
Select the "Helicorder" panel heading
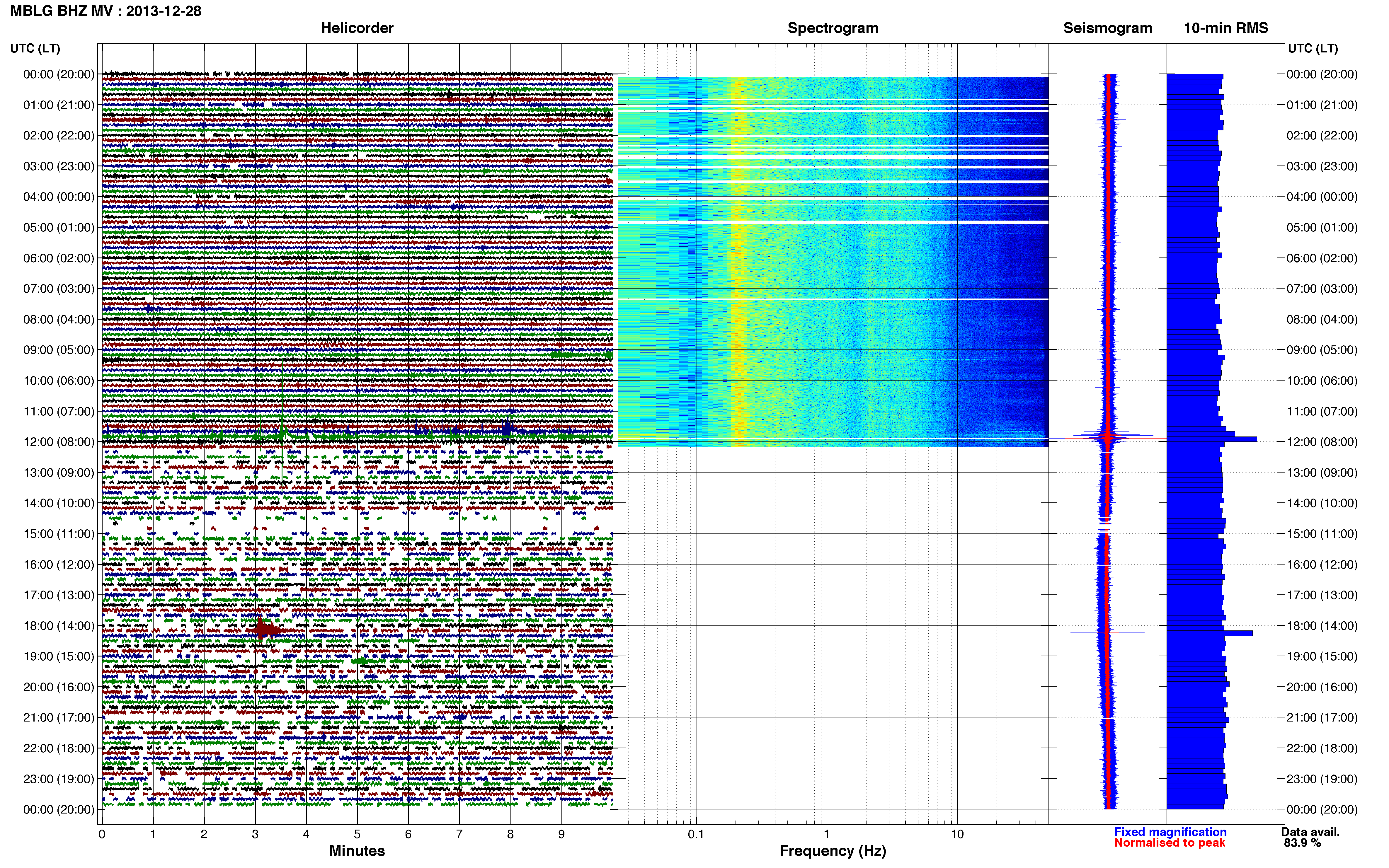pos(357,28)
